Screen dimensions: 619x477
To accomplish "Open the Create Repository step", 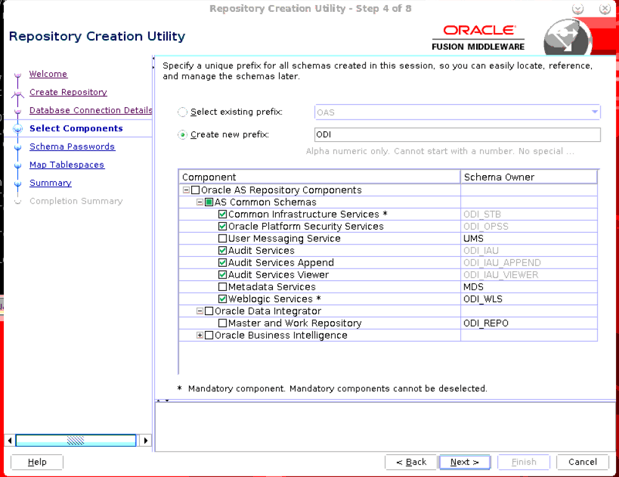I will click(x=68, y=92).
